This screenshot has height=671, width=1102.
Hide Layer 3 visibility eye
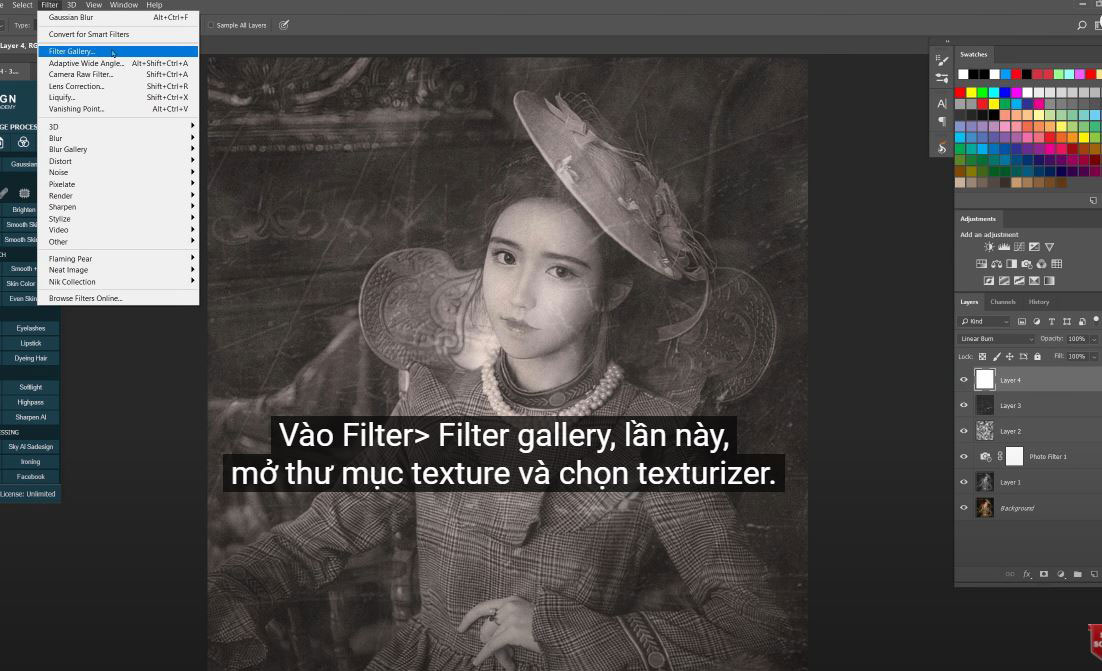click(x=964, y=405)
